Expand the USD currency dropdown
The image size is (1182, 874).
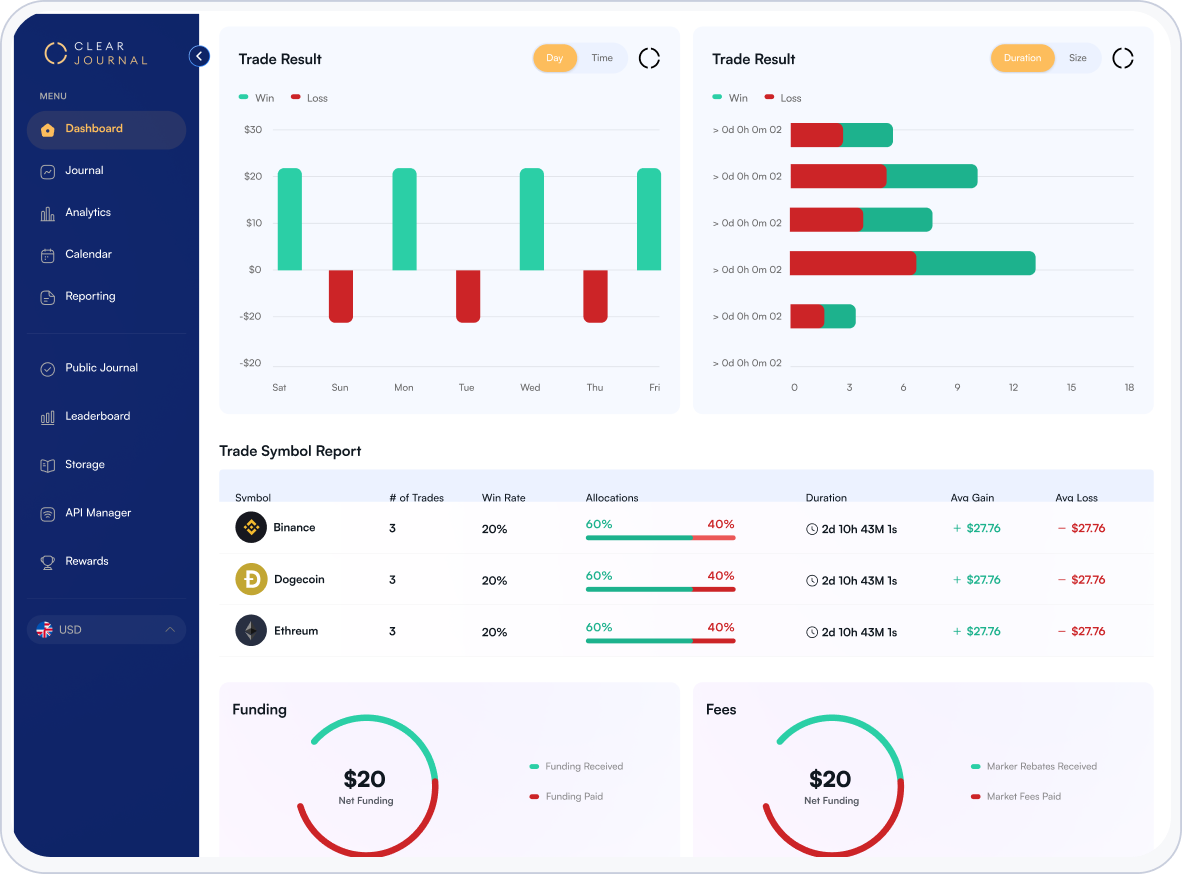pyautogui.click(x=106, y=630)
